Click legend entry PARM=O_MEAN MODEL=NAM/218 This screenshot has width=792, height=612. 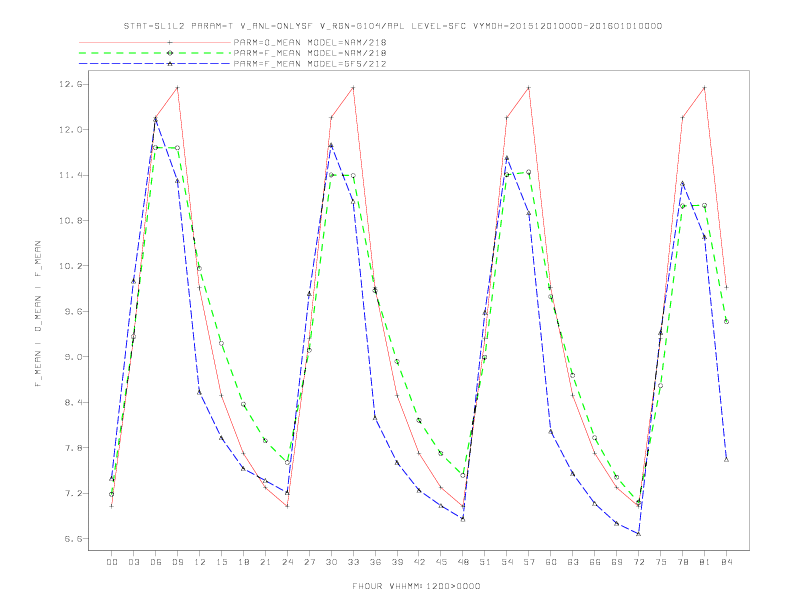click(x=310, y=42)
